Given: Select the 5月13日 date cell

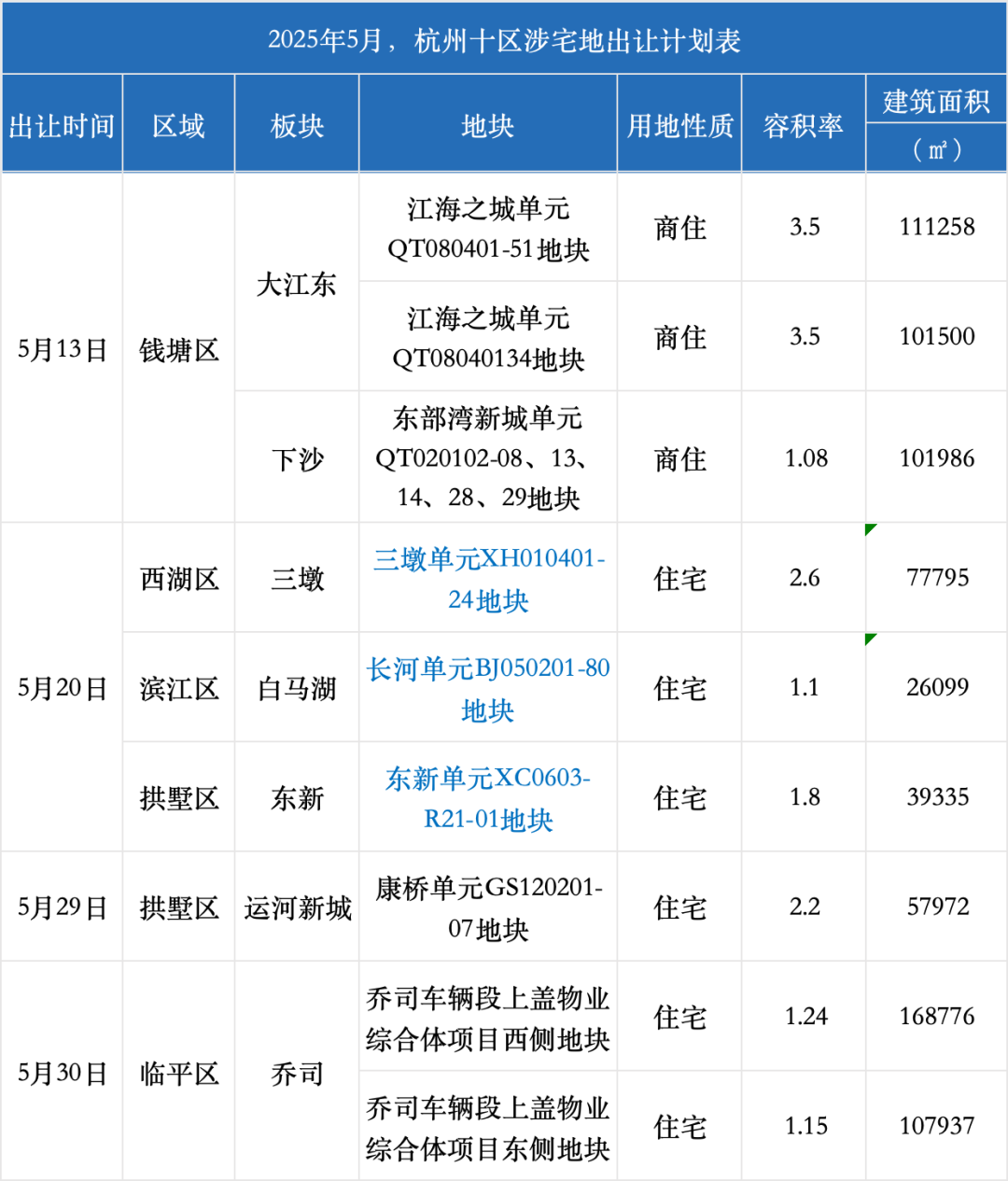Looking at the screenshot, I should tap(62, 349).
